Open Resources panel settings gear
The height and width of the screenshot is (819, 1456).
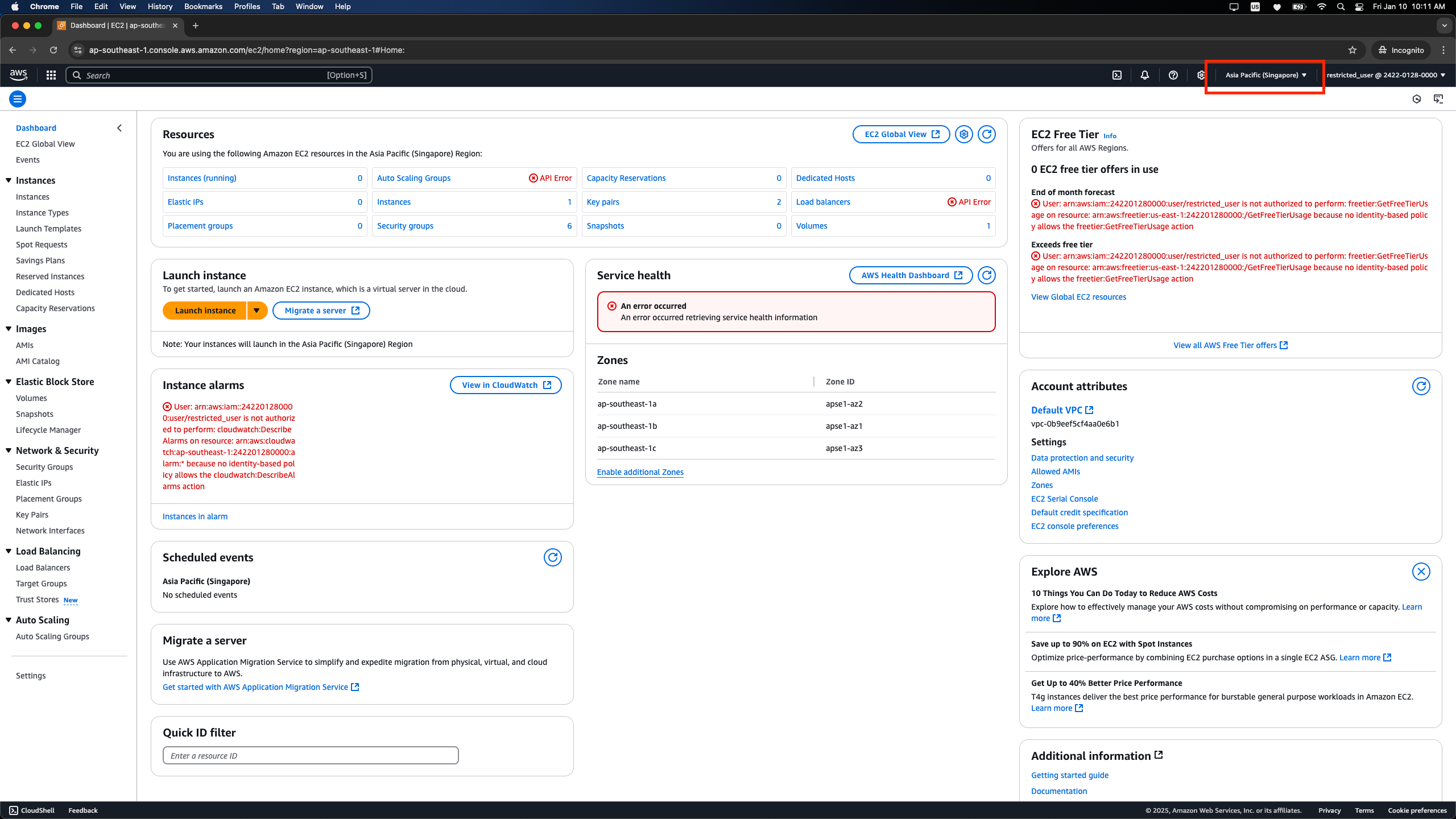point(963,134)
